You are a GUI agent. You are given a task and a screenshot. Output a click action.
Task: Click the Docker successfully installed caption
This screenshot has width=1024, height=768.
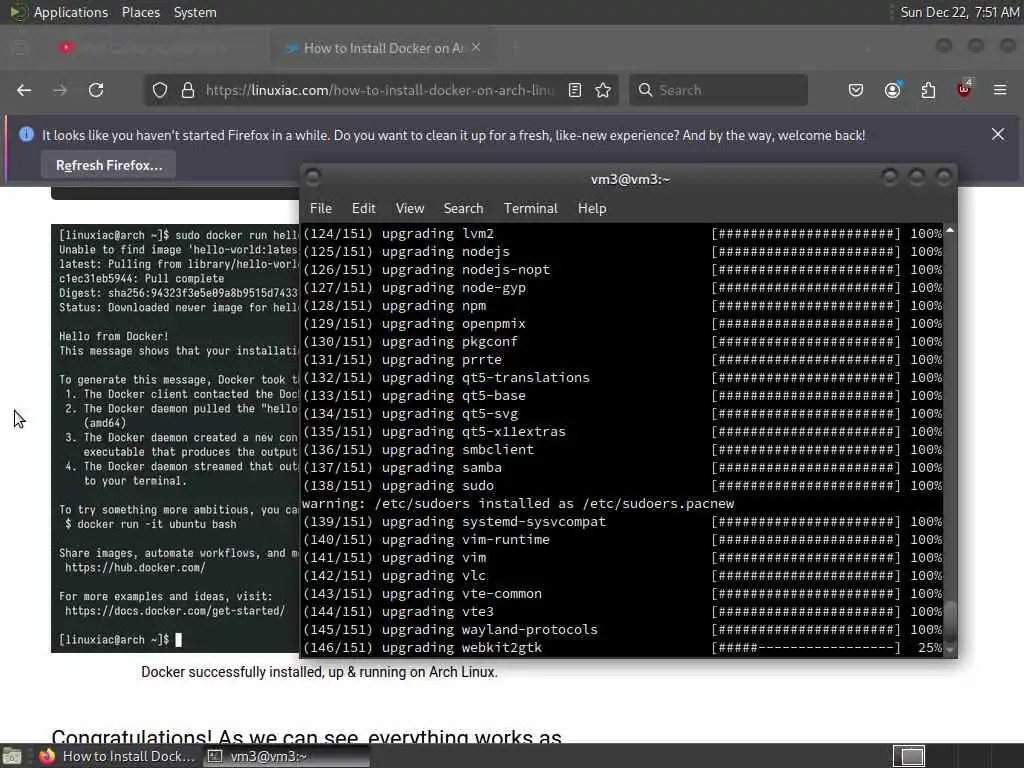319,672
